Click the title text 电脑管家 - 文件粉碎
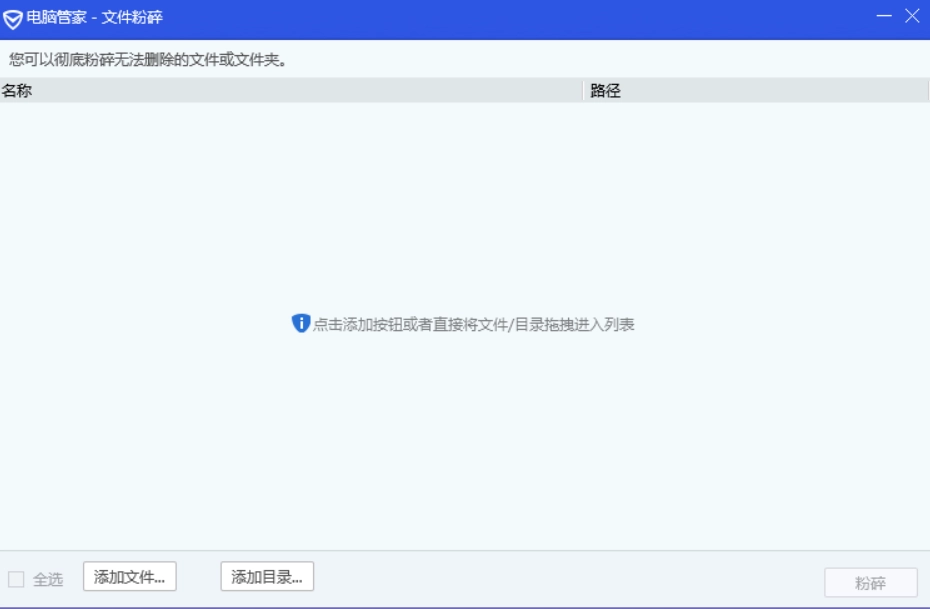Screen dimensions: 930x609 (94, 17)
